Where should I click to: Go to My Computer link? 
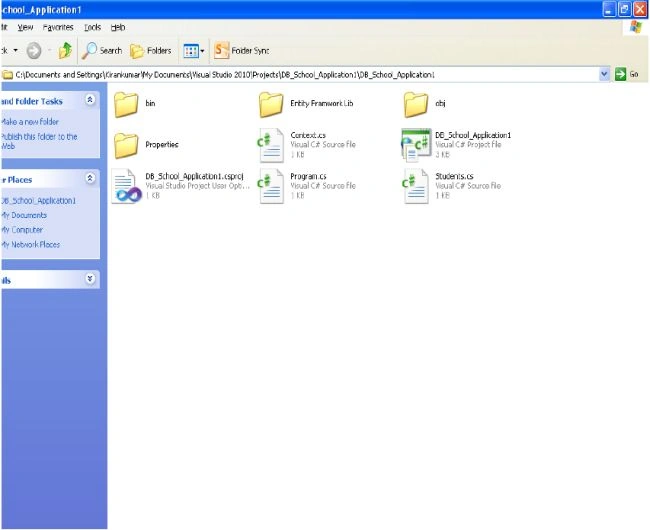coord(22,230)
